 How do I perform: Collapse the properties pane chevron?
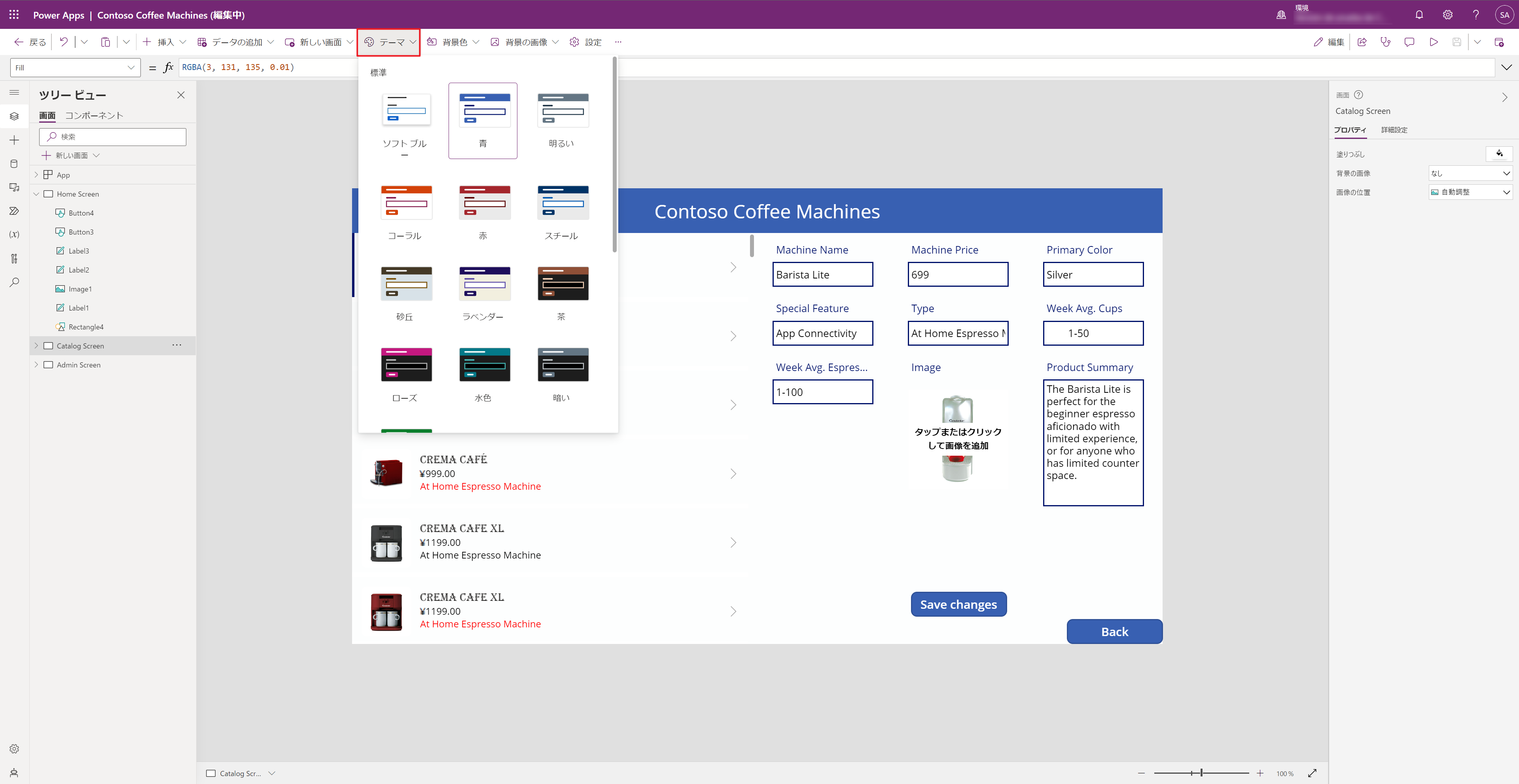(x=1504, y=97)
